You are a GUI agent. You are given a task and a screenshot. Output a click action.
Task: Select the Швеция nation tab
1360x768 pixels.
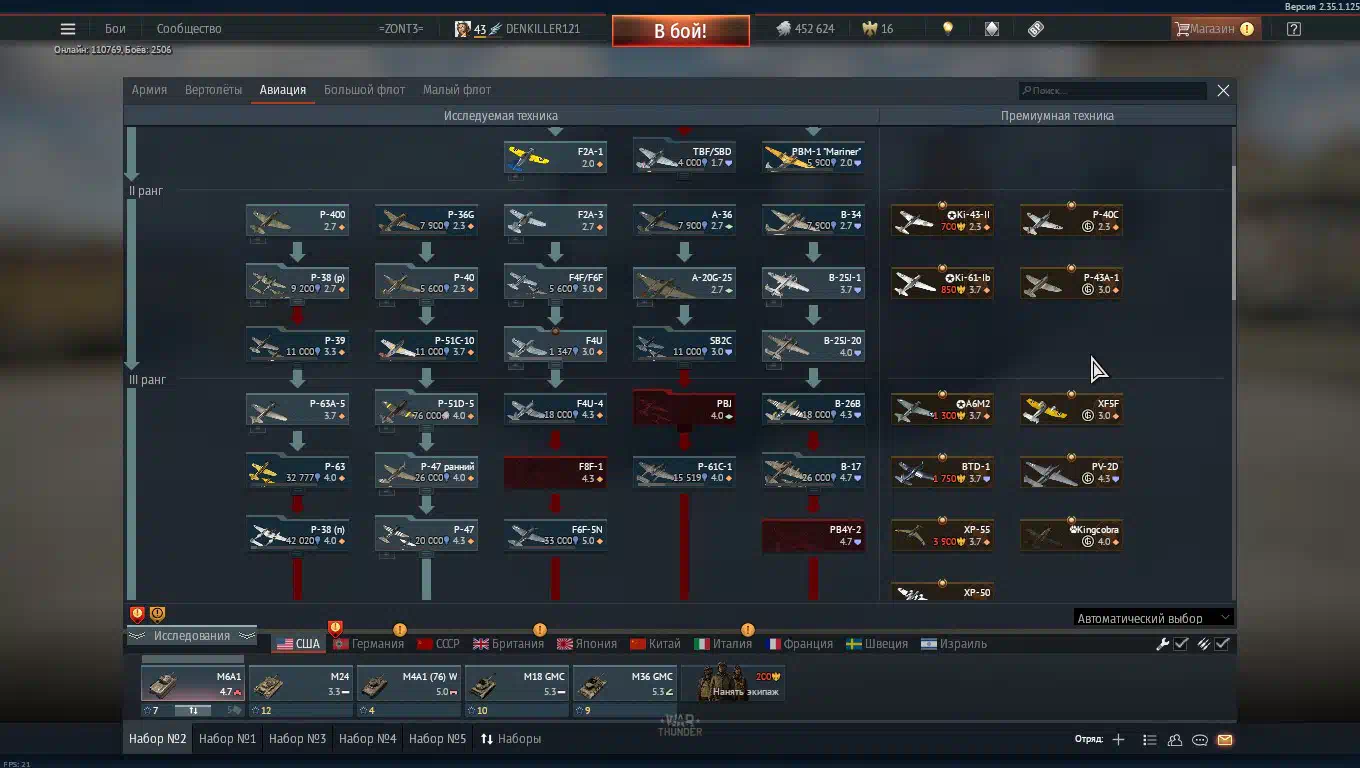click(877, 644)
